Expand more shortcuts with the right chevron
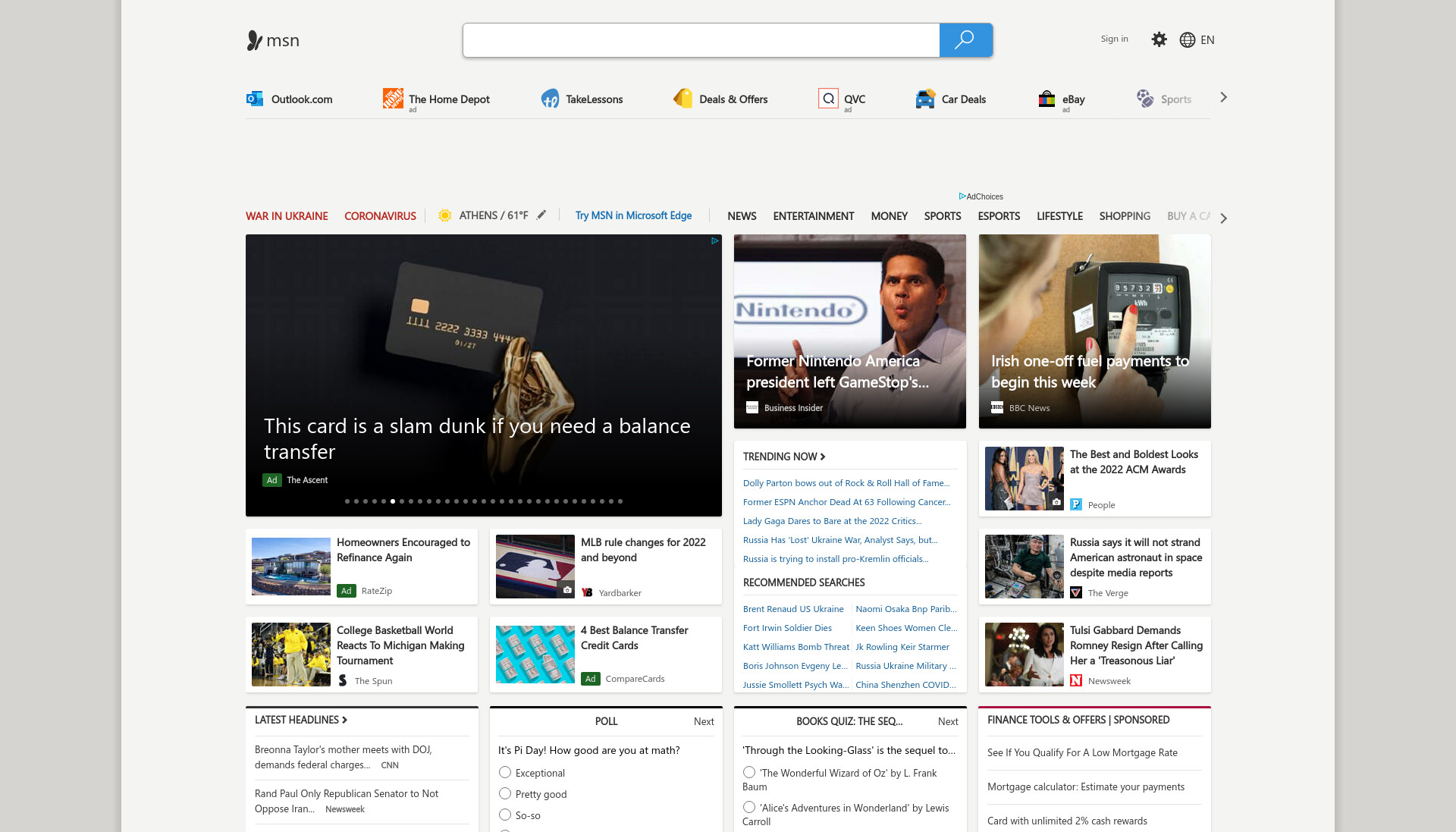 click(x=1223, y=97)
